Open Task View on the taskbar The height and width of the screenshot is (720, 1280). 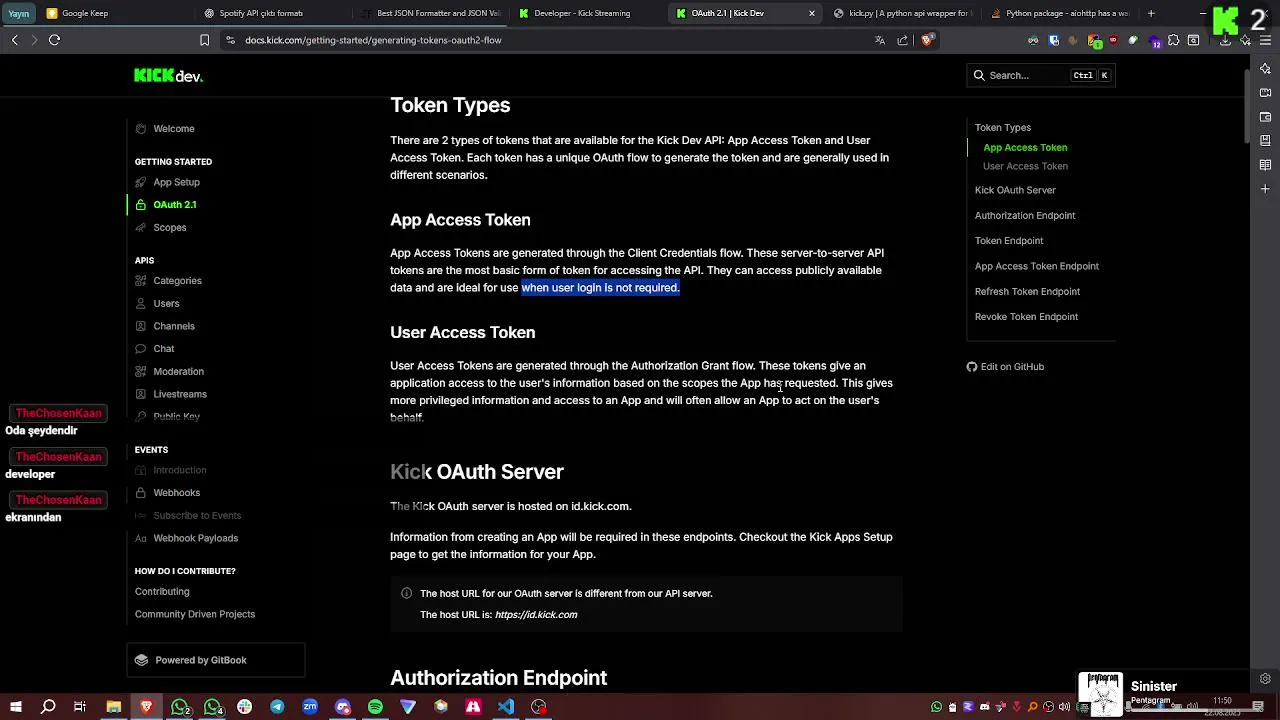pos(80,707)
